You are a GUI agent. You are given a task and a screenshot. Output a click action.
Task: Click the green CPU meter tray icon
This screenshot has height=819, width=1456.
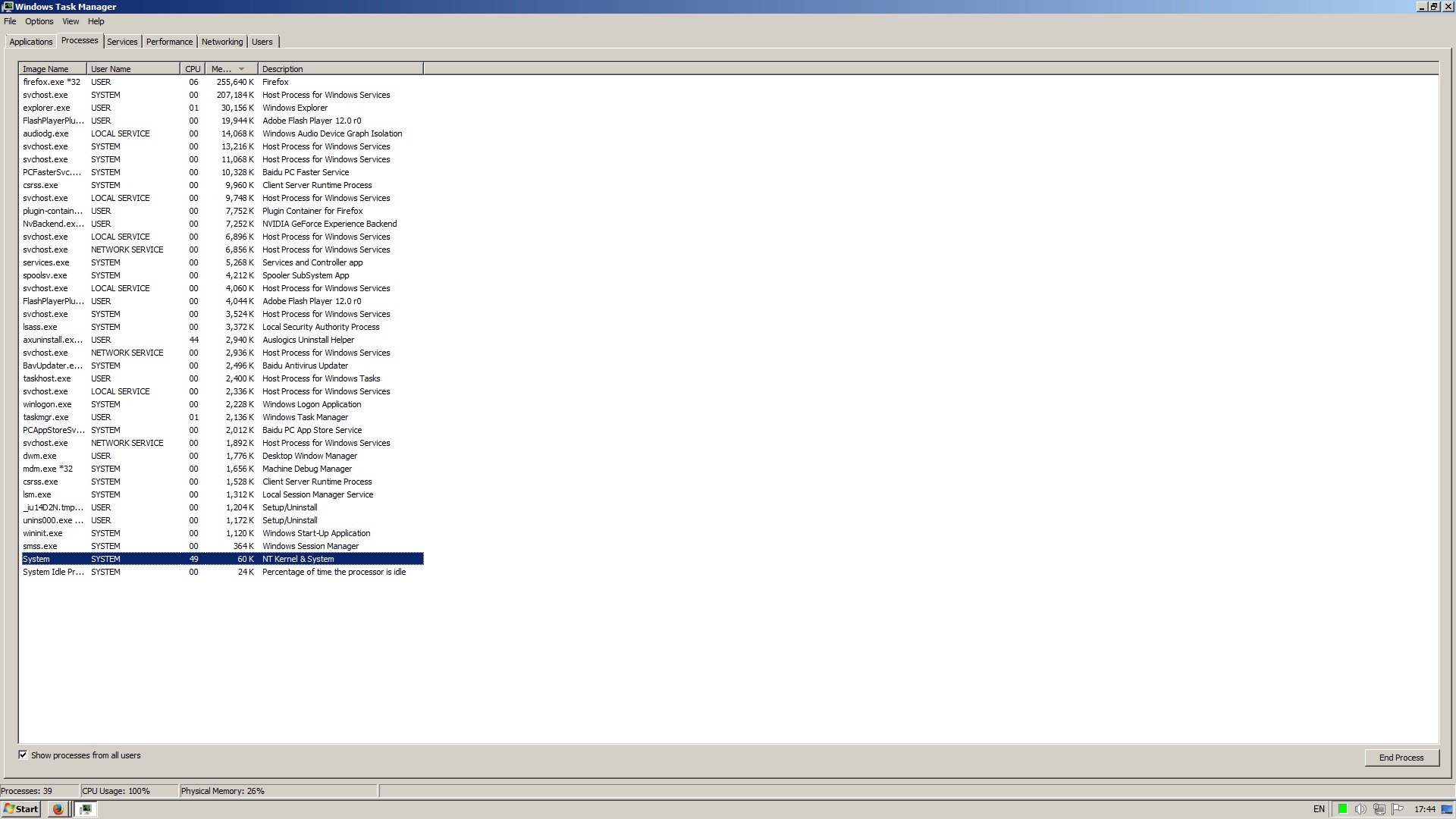pos(1342,809)
